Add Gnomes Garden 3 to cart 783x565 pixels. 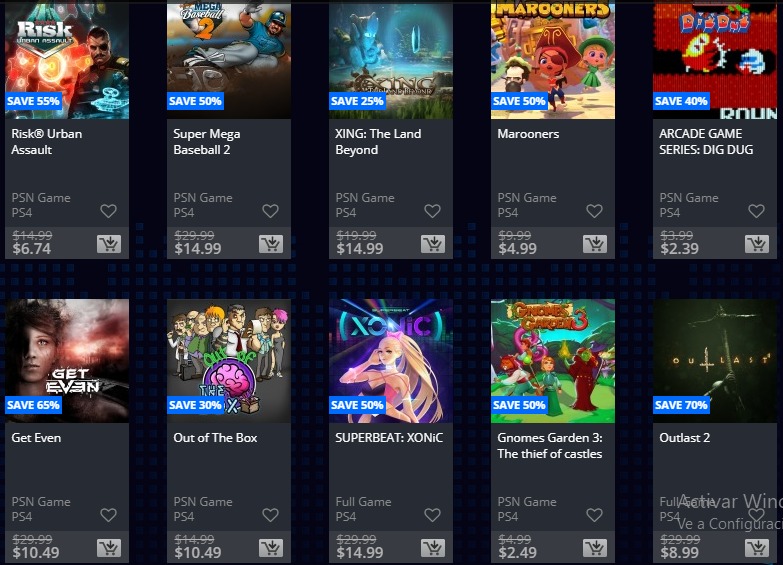pyautogui.click(x=595, y=548)
